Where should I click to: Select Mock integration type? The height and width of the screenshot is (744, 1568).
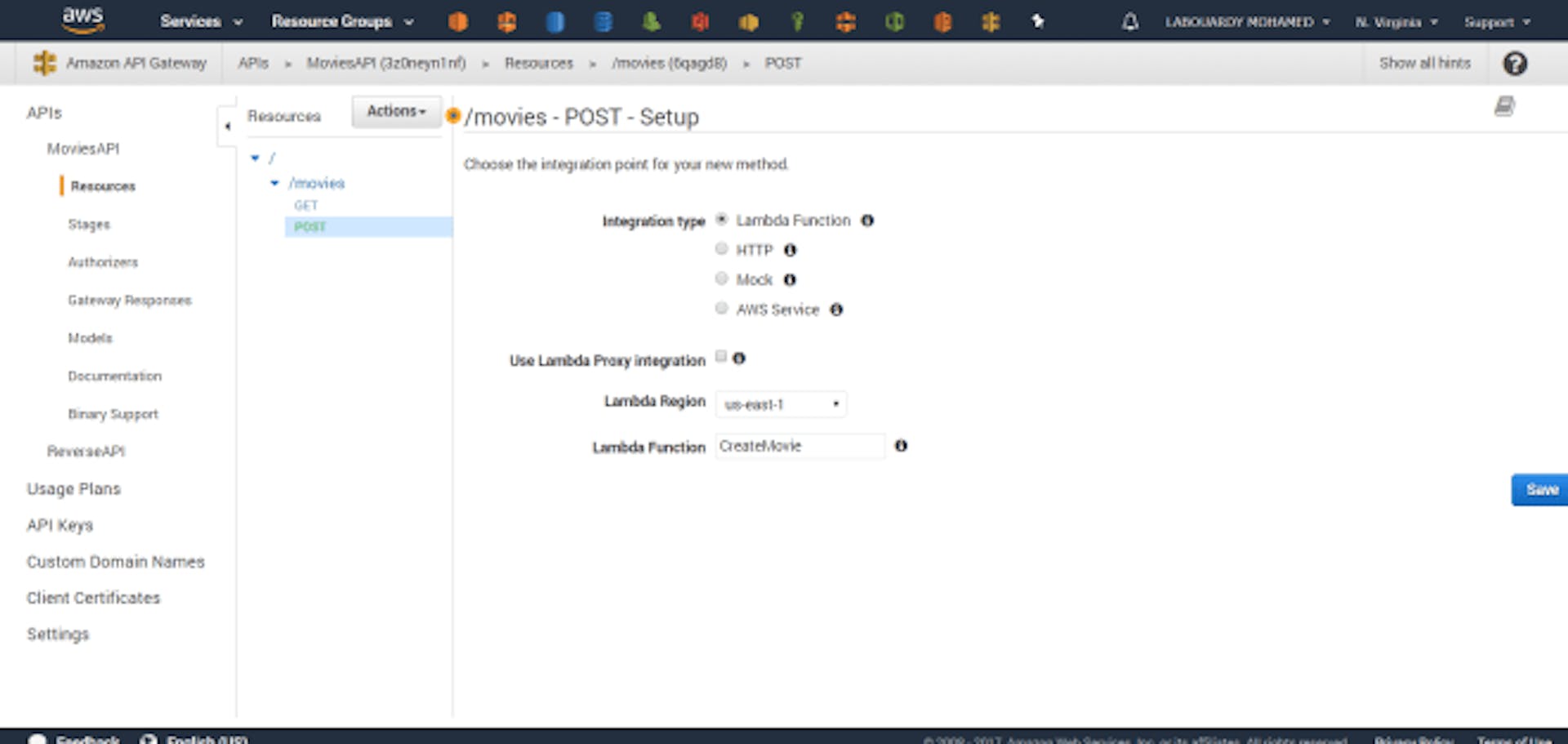[721, 278]
